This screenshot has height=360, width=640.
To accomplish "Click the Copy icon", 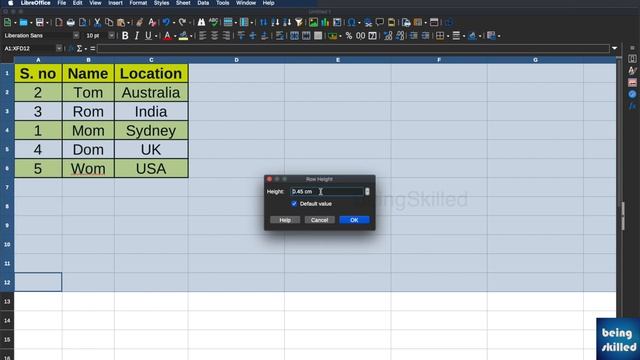I will pos(109,22).
